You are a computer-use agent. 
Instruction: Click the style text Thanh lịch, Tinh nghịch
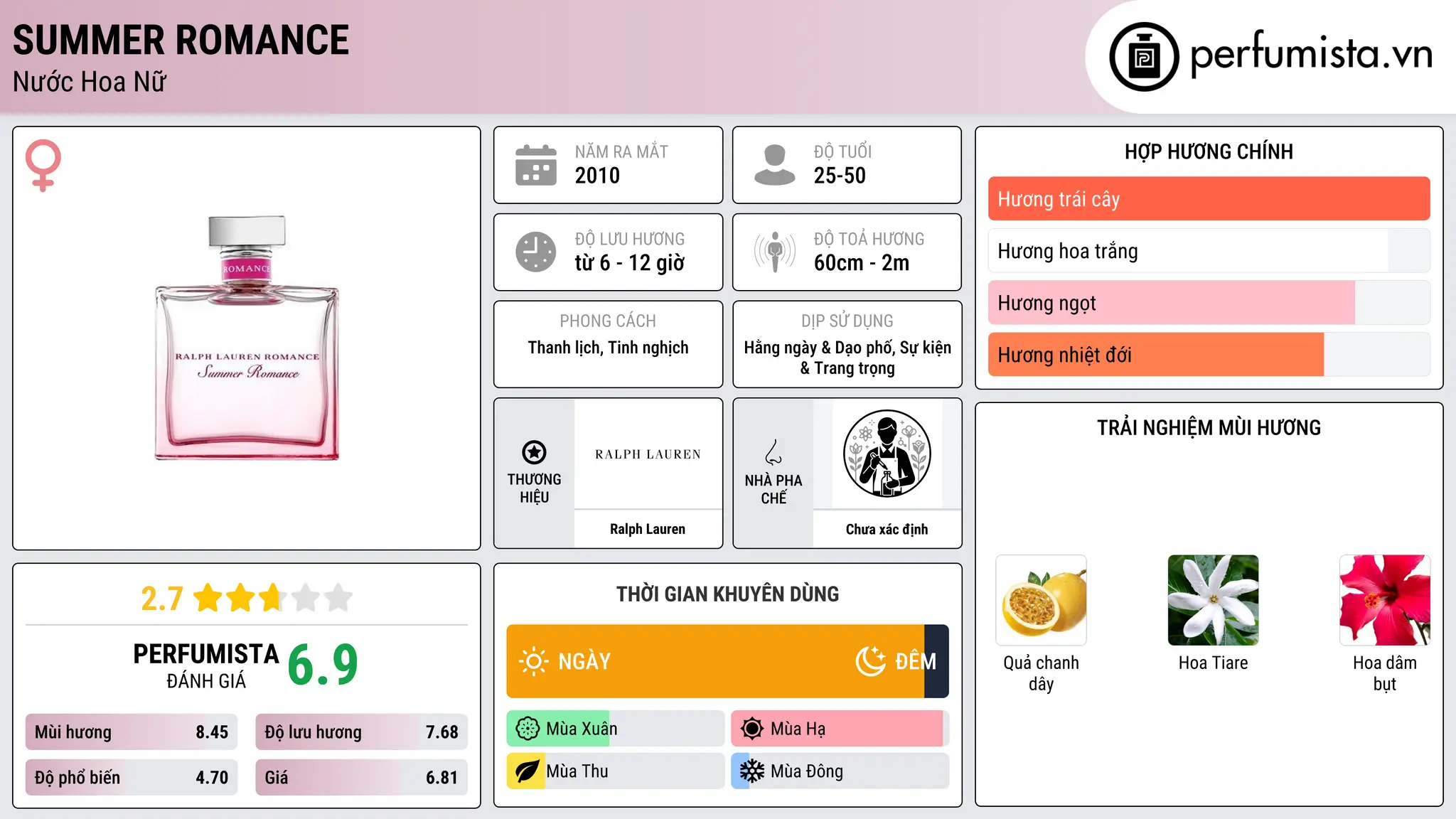[x=608, y=348]
